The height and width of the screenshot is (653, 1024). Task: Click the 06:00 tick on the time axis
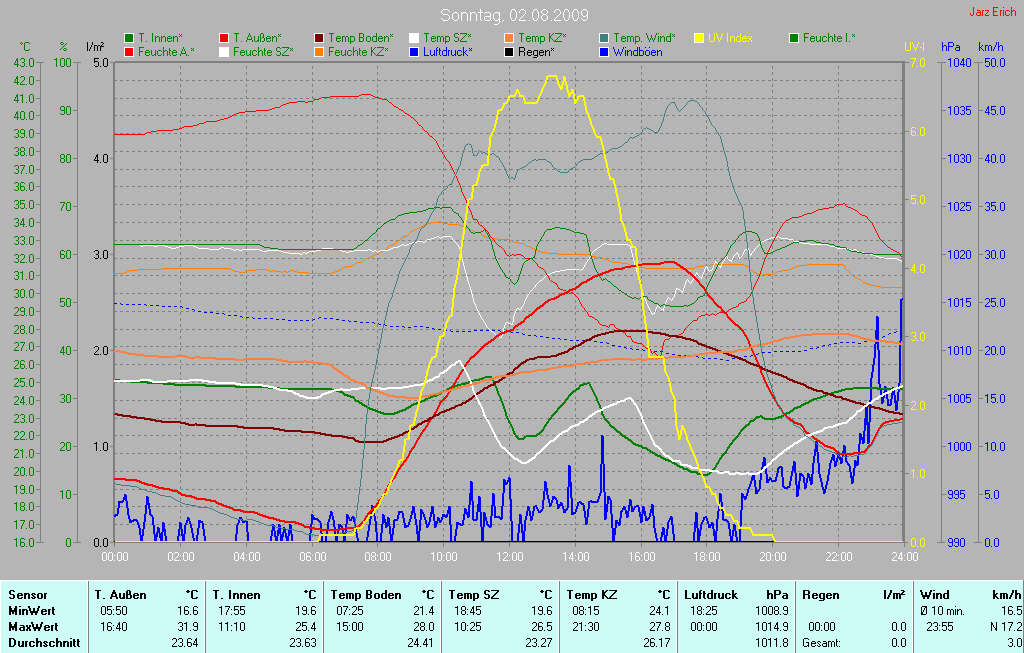pyautogui.click(x=313, y=557)
